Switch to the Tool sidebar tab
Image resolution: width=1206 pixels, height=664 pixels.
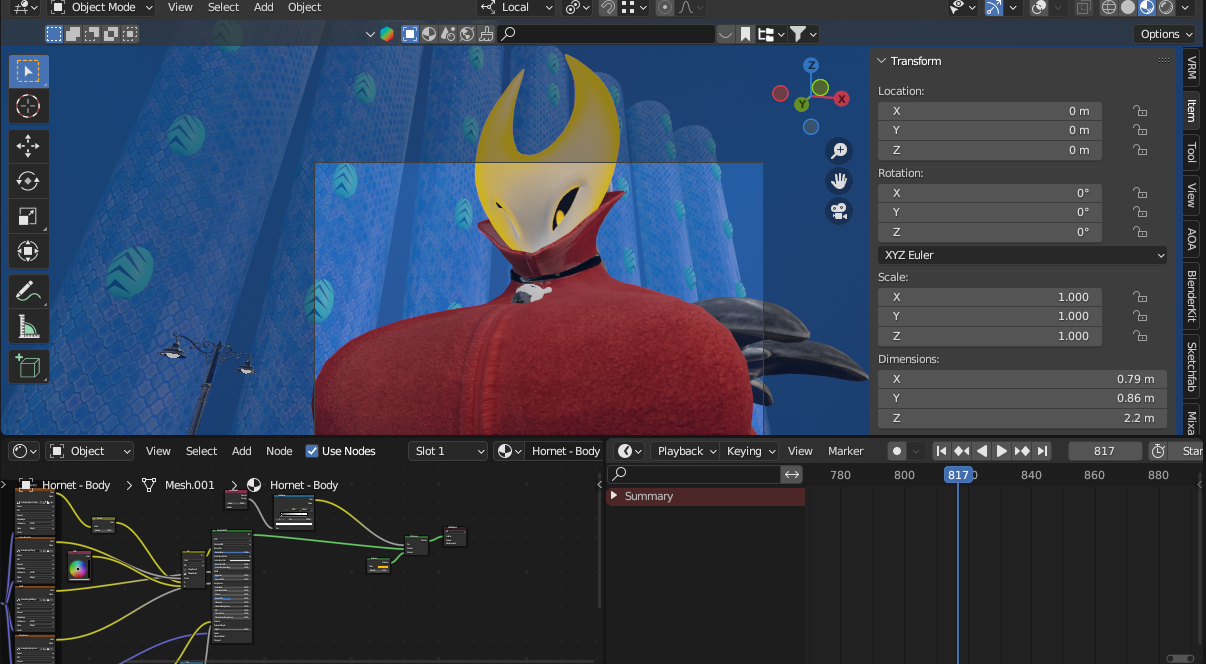point(1191,152)
